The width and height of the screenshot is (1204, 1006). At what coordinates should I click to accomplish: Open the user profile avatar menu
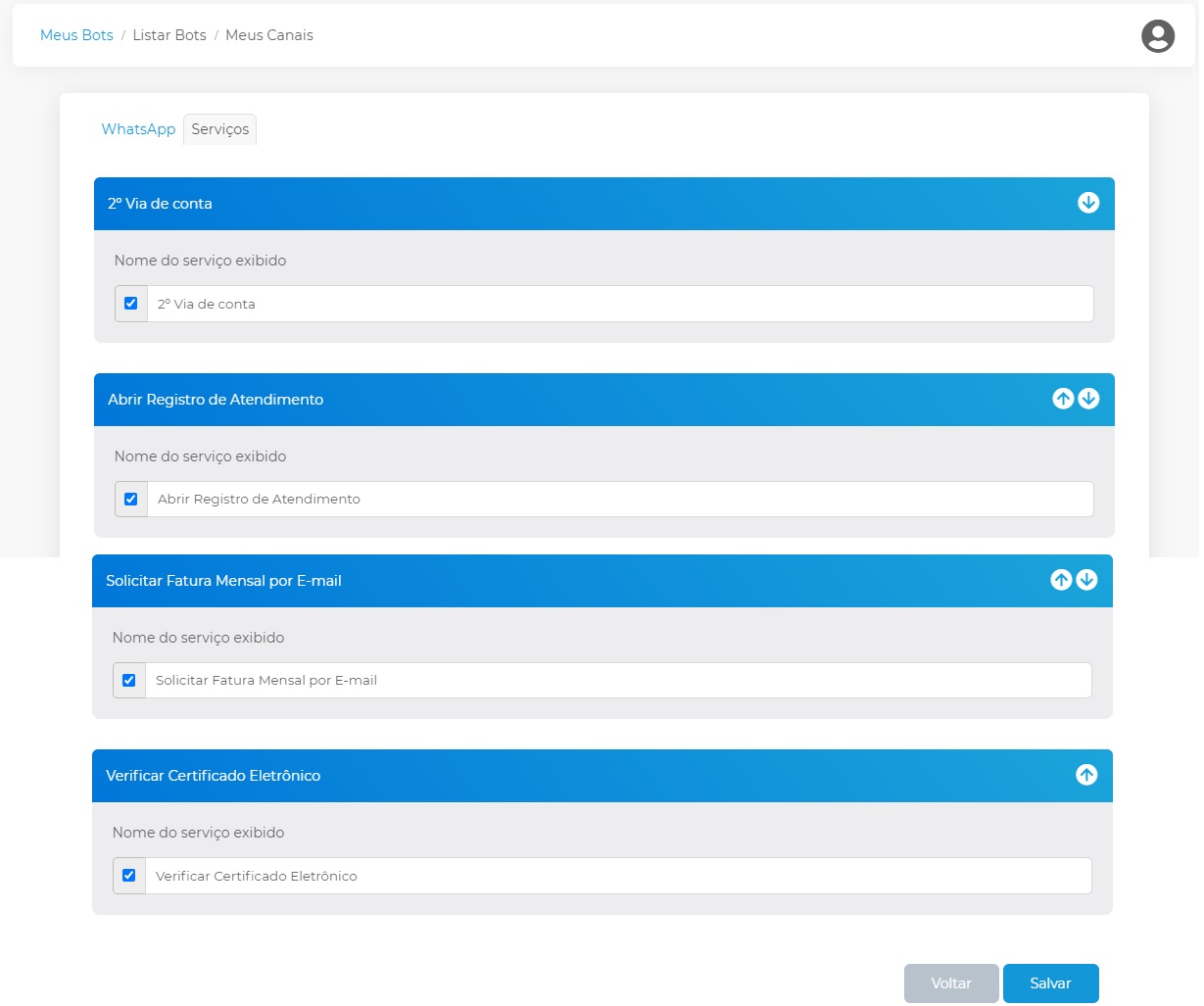coord(1157,36)
